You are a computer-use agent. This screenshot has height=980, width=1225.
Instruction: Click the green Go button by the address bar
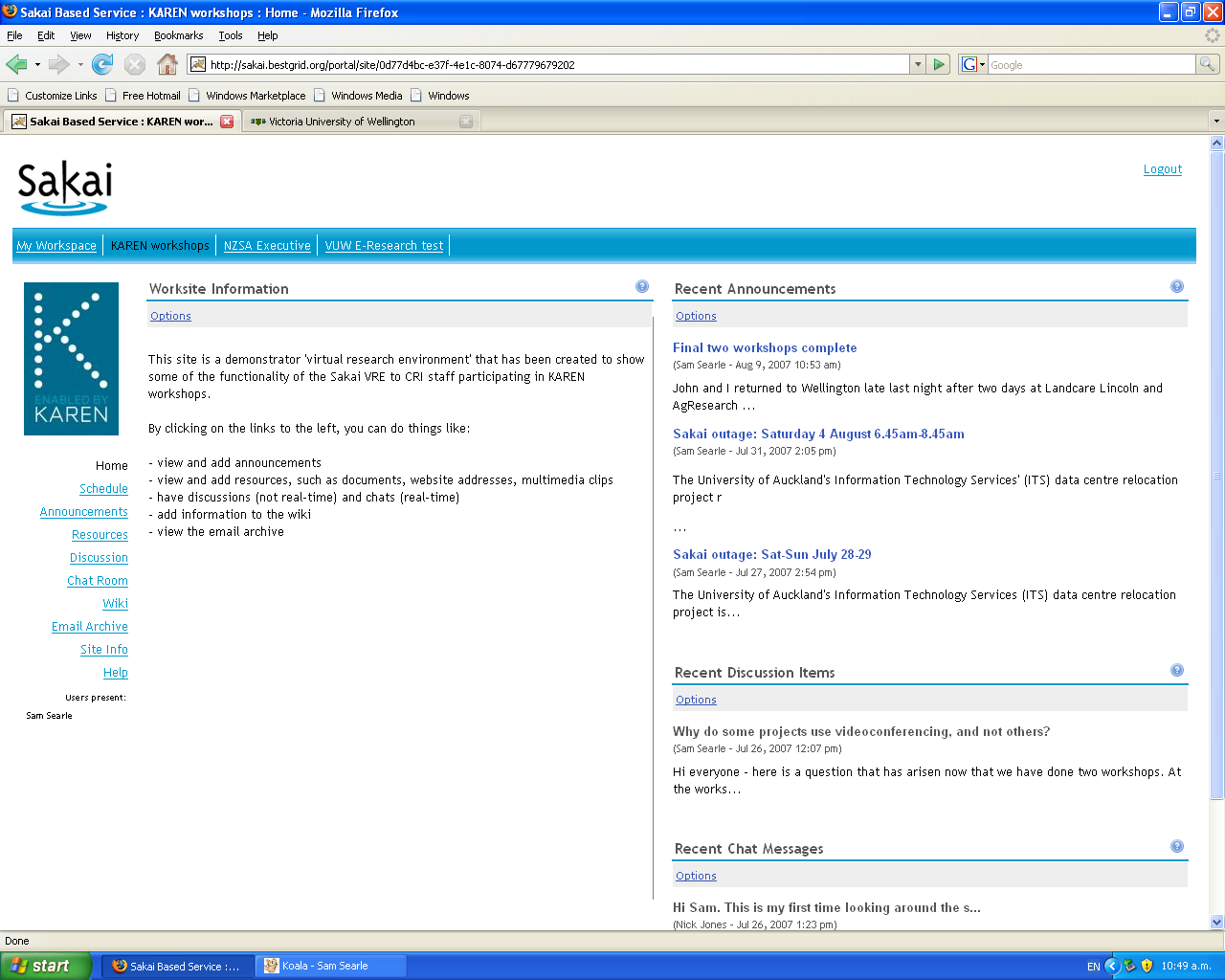[939, 64]
